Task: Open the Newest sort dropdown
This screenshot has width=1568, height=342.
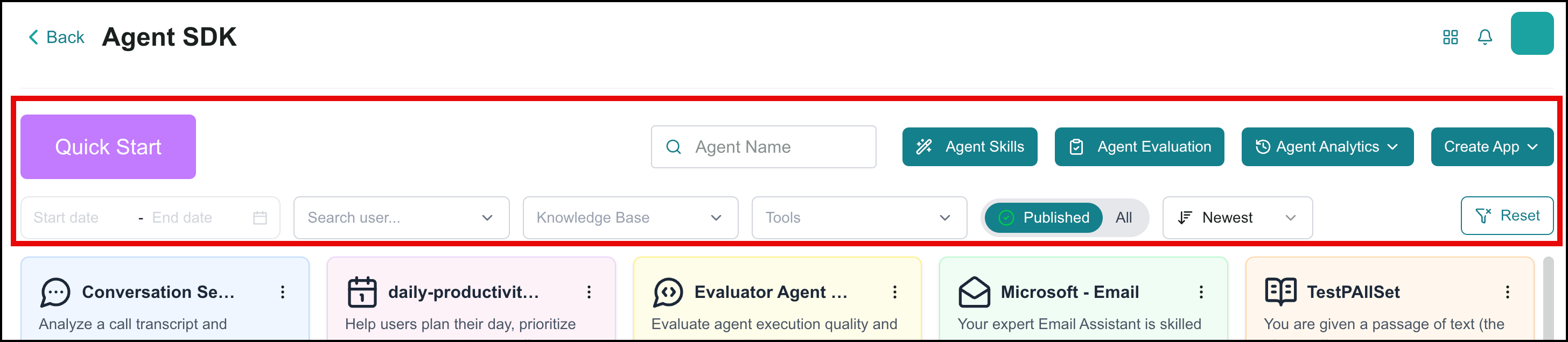Action: [x=1237, y=217]
